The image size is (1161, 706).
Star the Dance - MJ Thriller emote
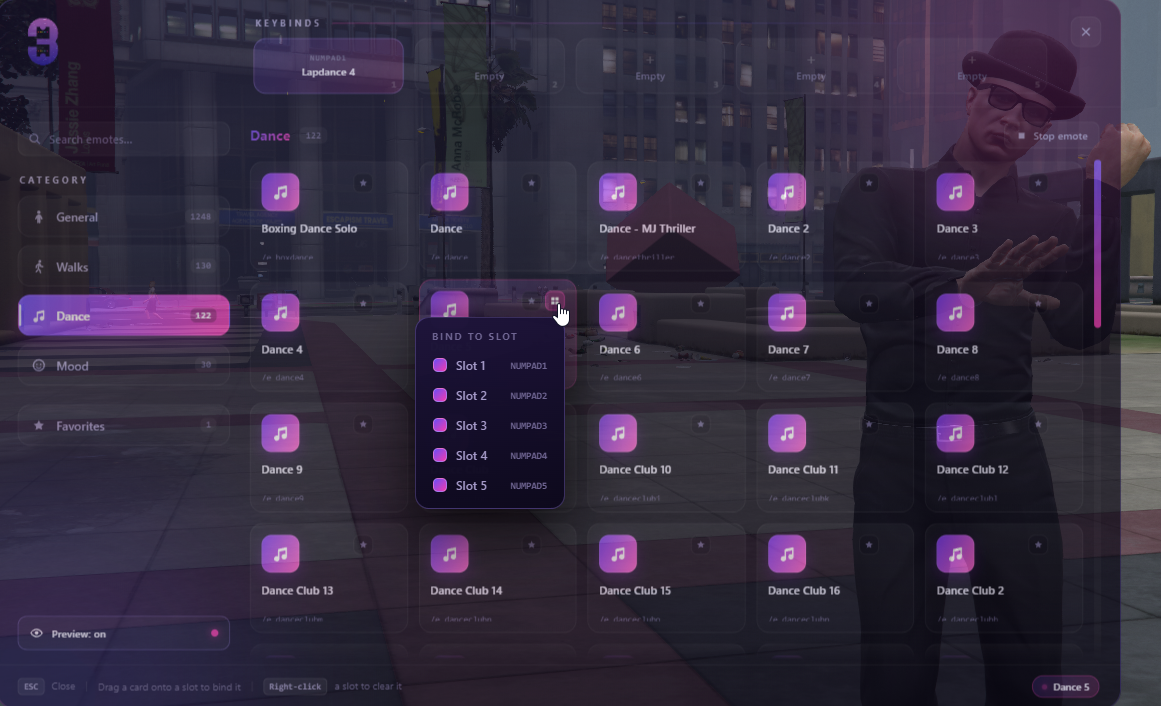[700, 182]
